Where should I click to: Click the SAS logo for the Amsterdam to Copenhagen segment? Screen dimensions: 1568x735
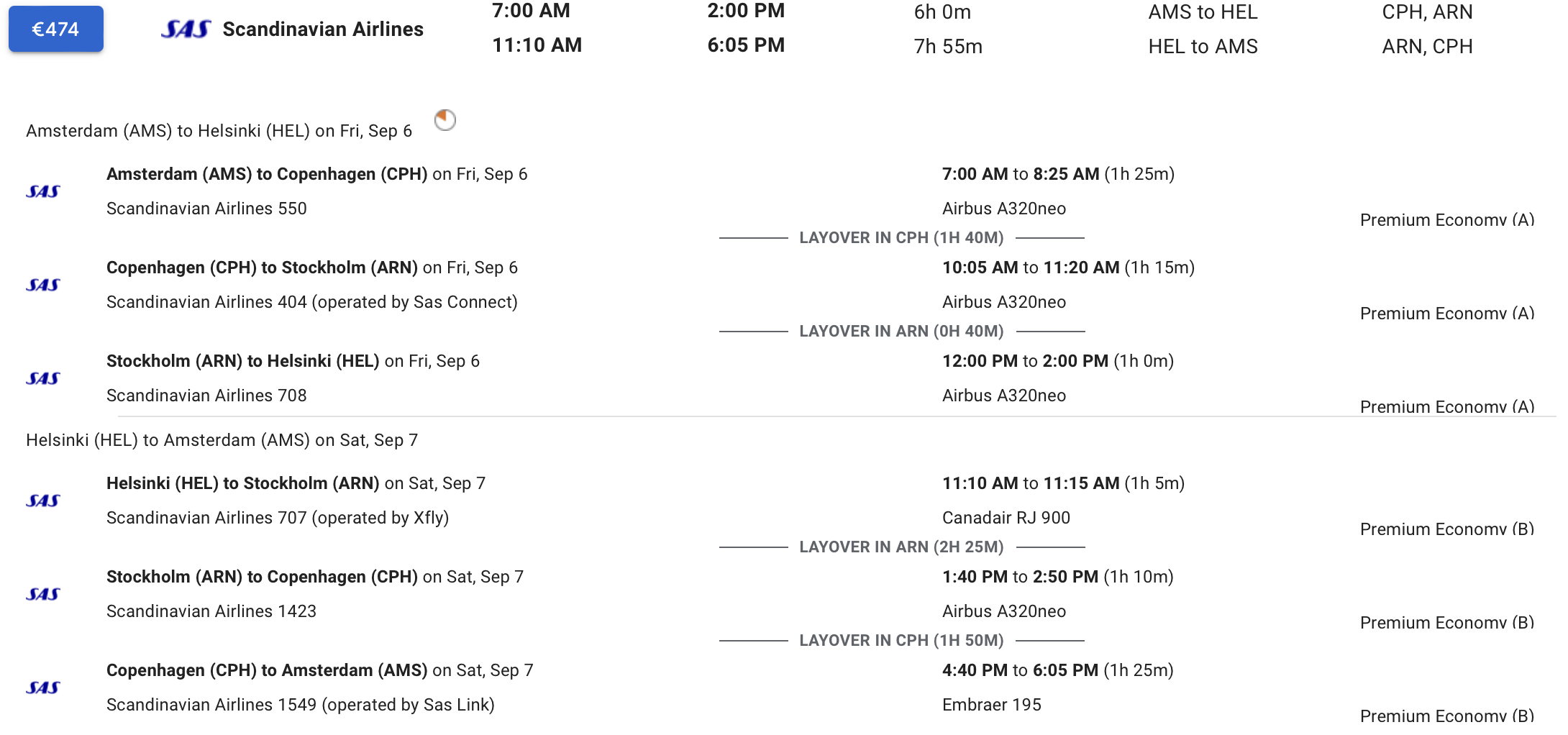43,191
